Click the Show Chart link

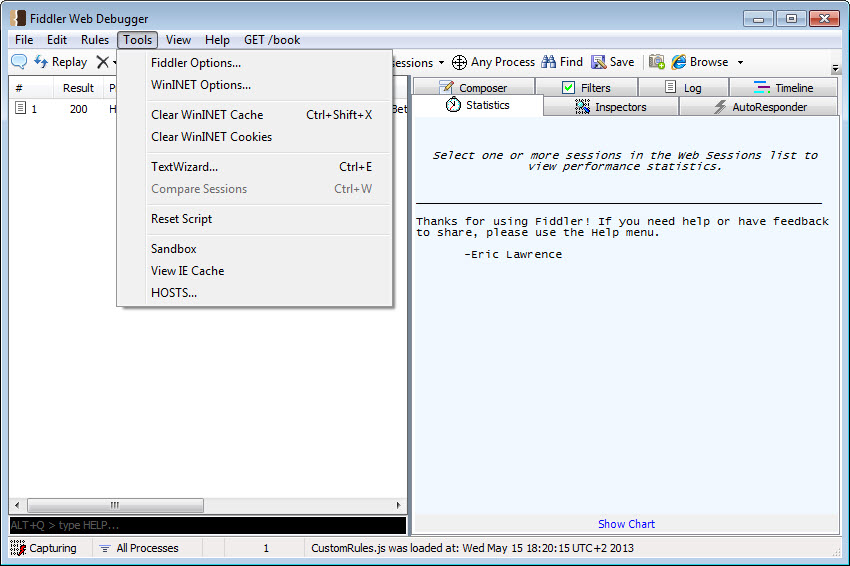click(626, 524)
